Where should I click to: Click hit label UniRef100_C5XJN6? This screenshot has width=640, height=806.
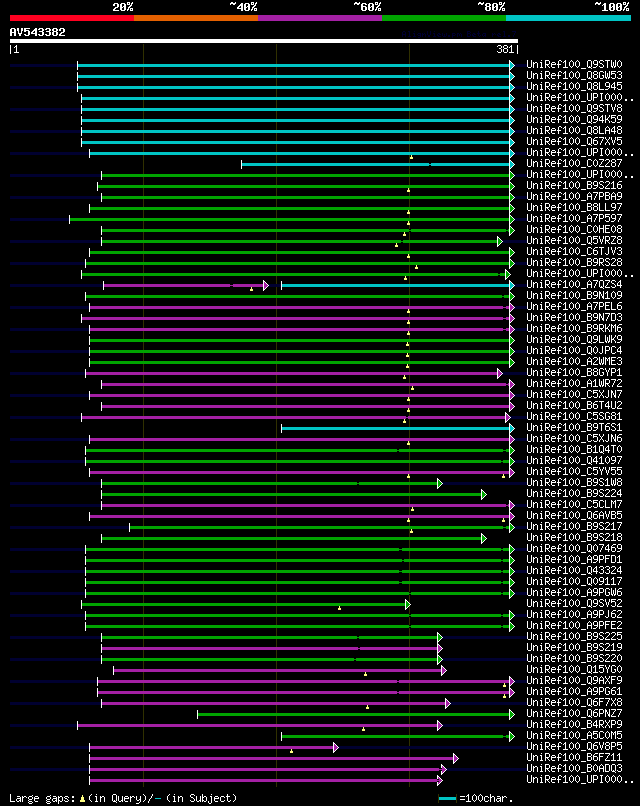[574, 438]
